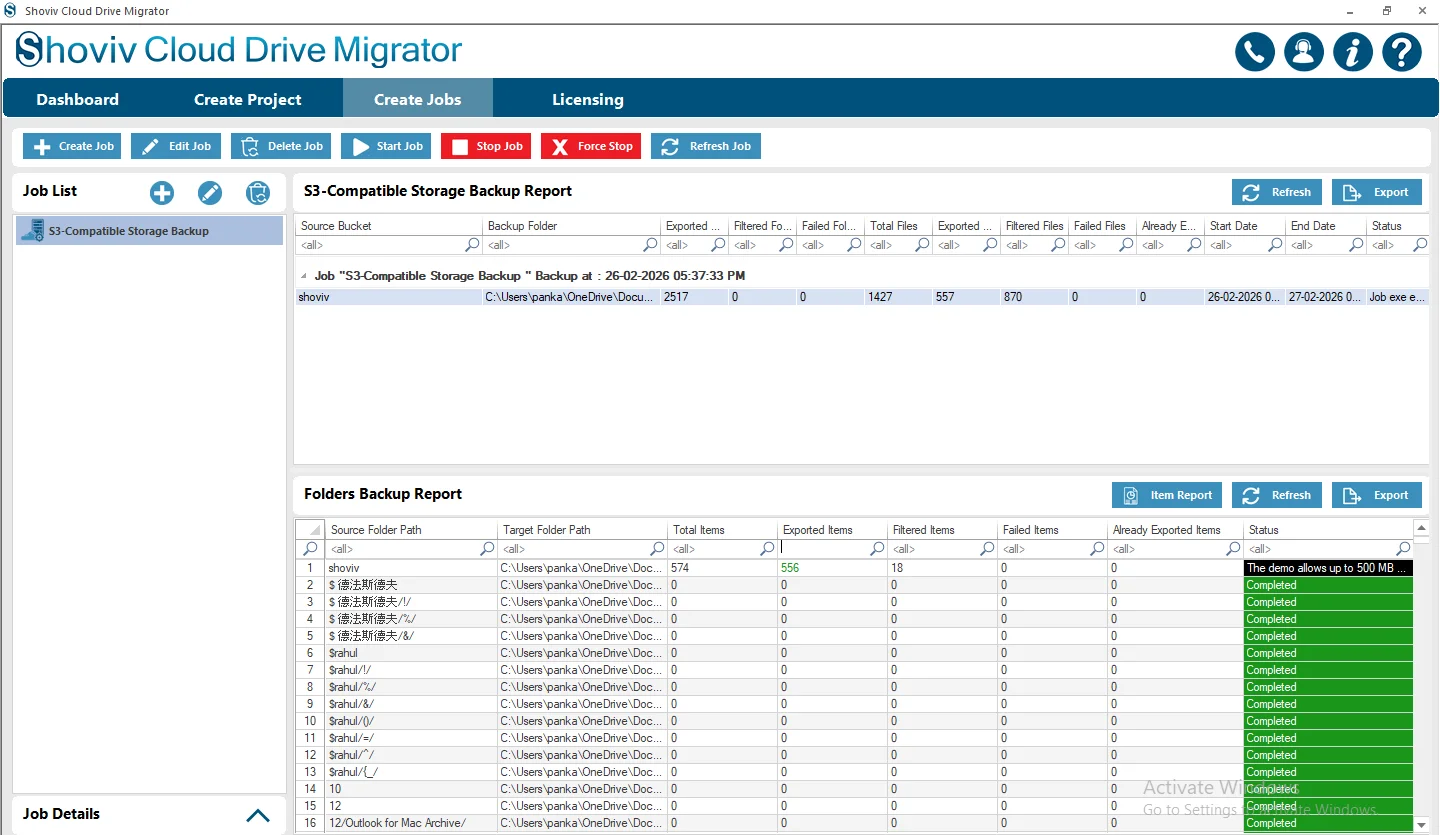Open the Licensing tab
This screenshot has height=835, width=1440.
point(588,99)
